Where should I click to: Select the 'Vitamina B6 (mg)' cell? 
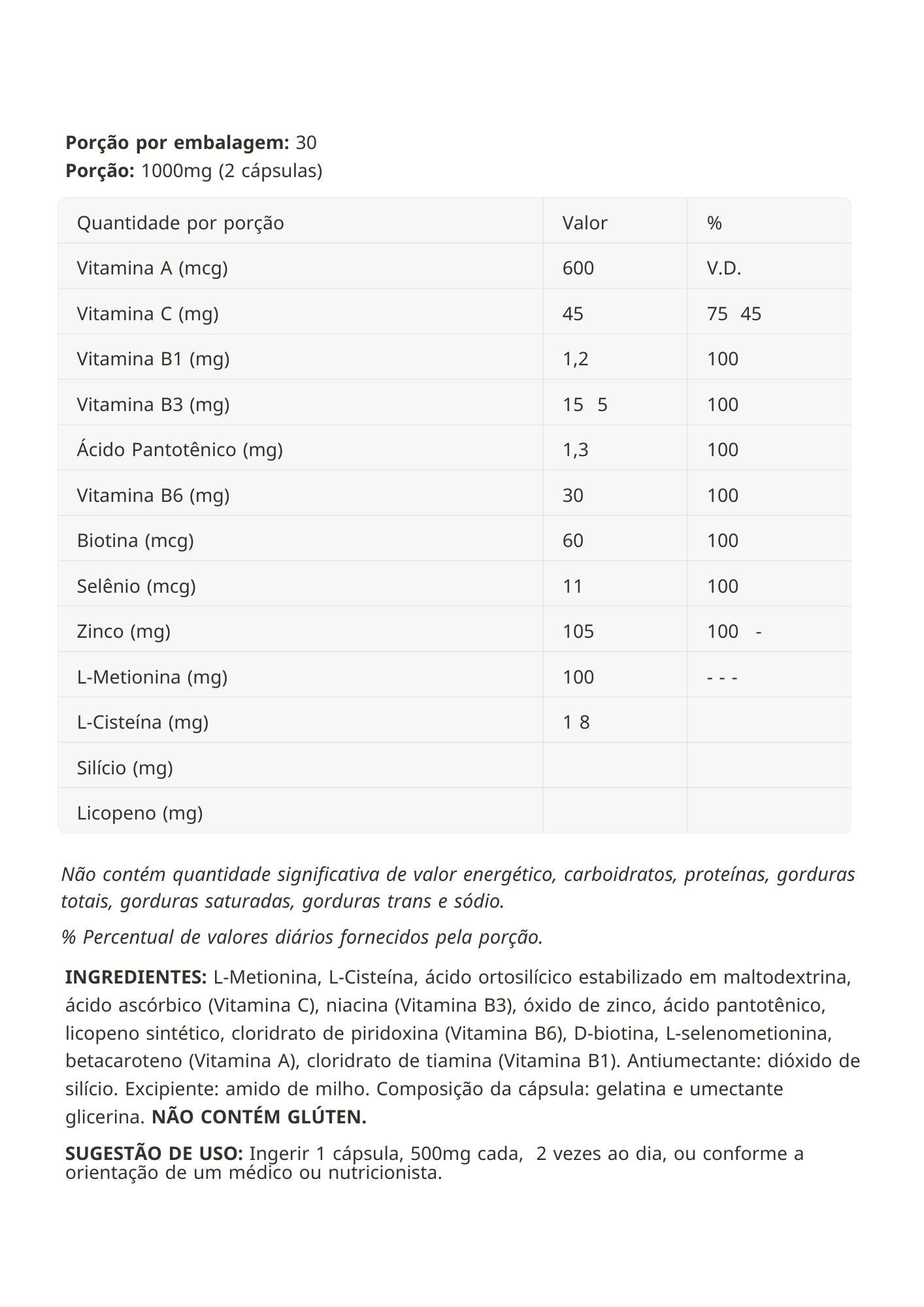153,495
